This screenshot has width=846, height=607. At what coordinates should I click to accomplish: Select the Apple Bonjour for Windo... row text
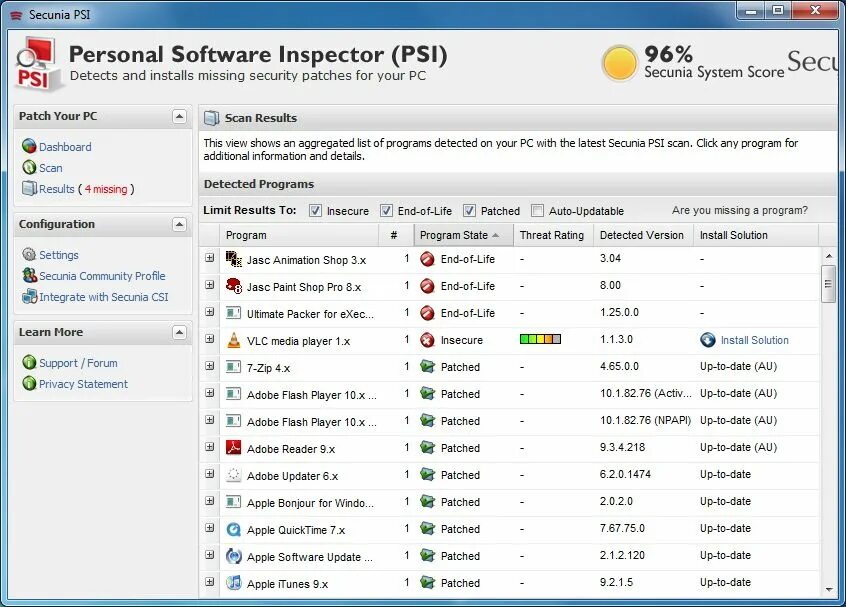click(x=310, y=503)
